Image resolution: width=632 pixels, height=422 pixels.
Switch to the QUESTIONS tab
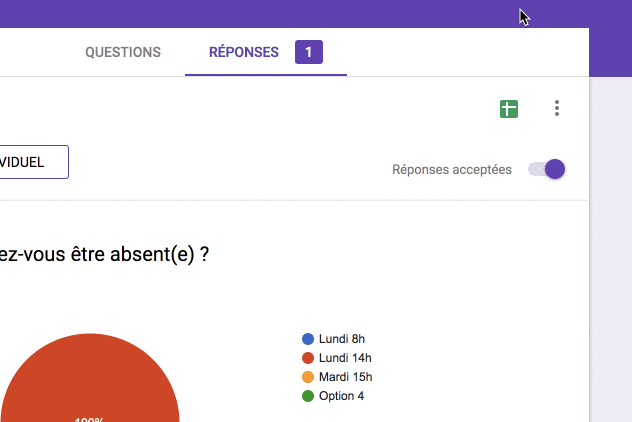(x=123, y=52)
